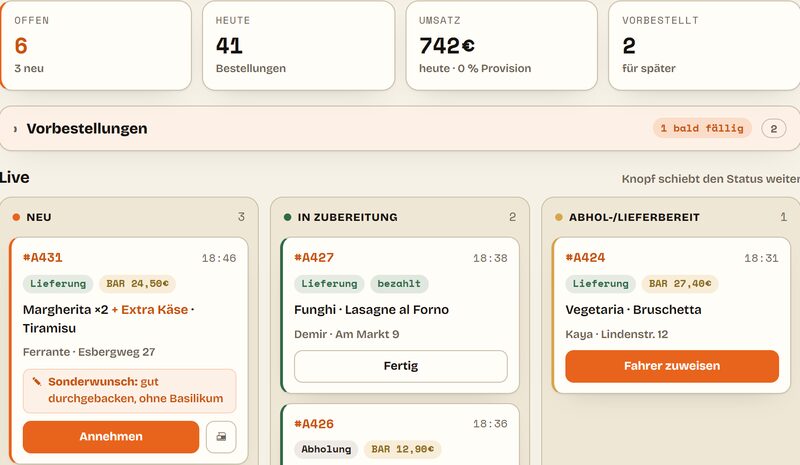The image size is (800, 465).
Task: Click the Vorbestellungen count badge '2'
Action: point(773,129)
